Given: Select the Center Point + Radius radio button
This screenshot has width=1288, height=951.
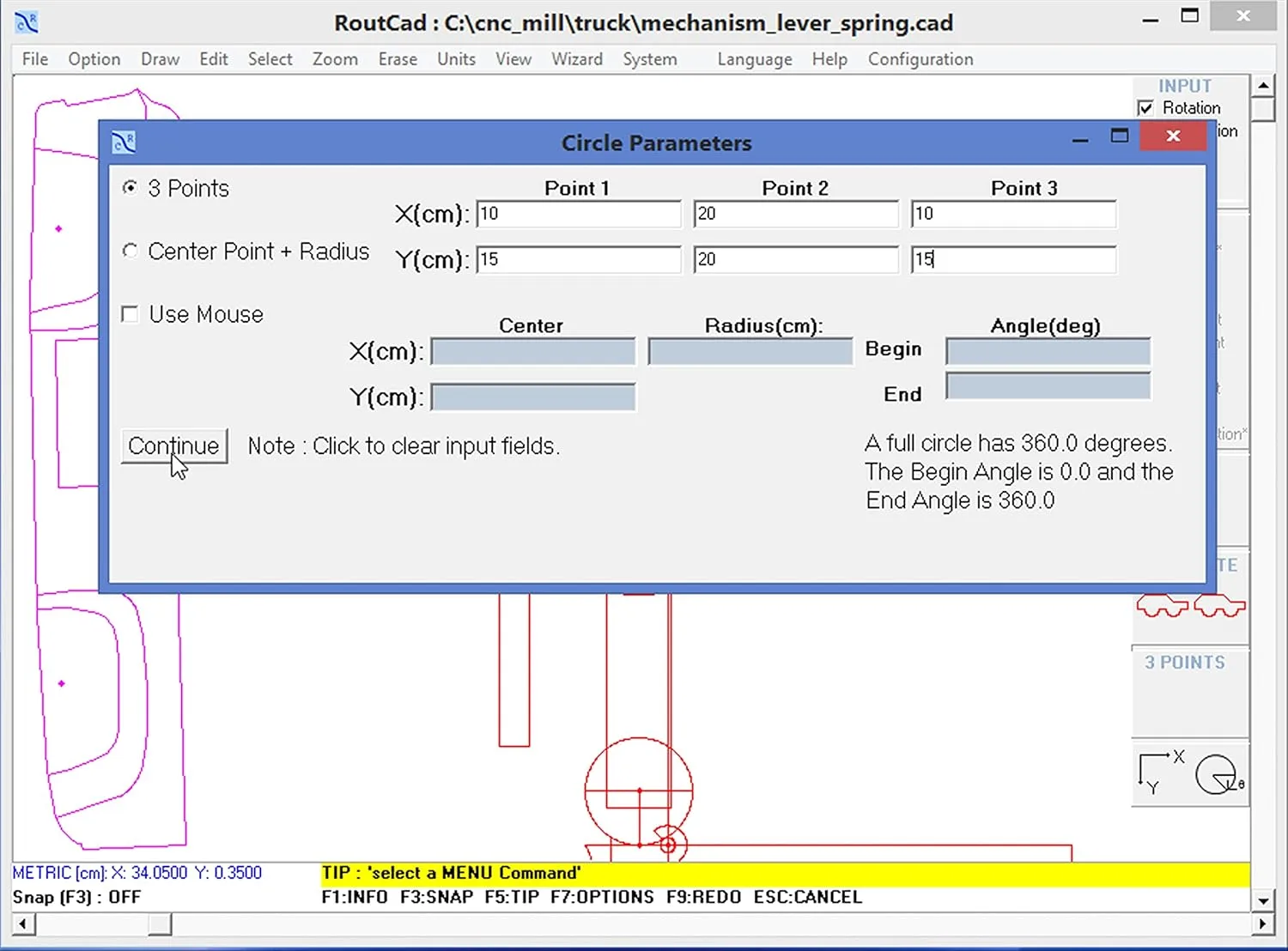Looking at the screenshot, I should click(130, 251).
